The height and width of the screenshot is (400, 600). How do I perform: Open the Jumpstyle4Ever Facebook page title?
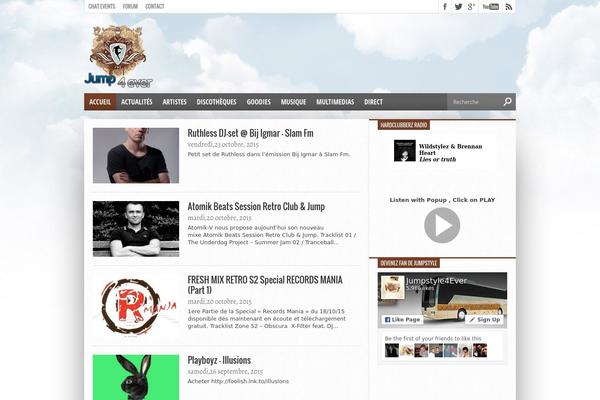436,281
